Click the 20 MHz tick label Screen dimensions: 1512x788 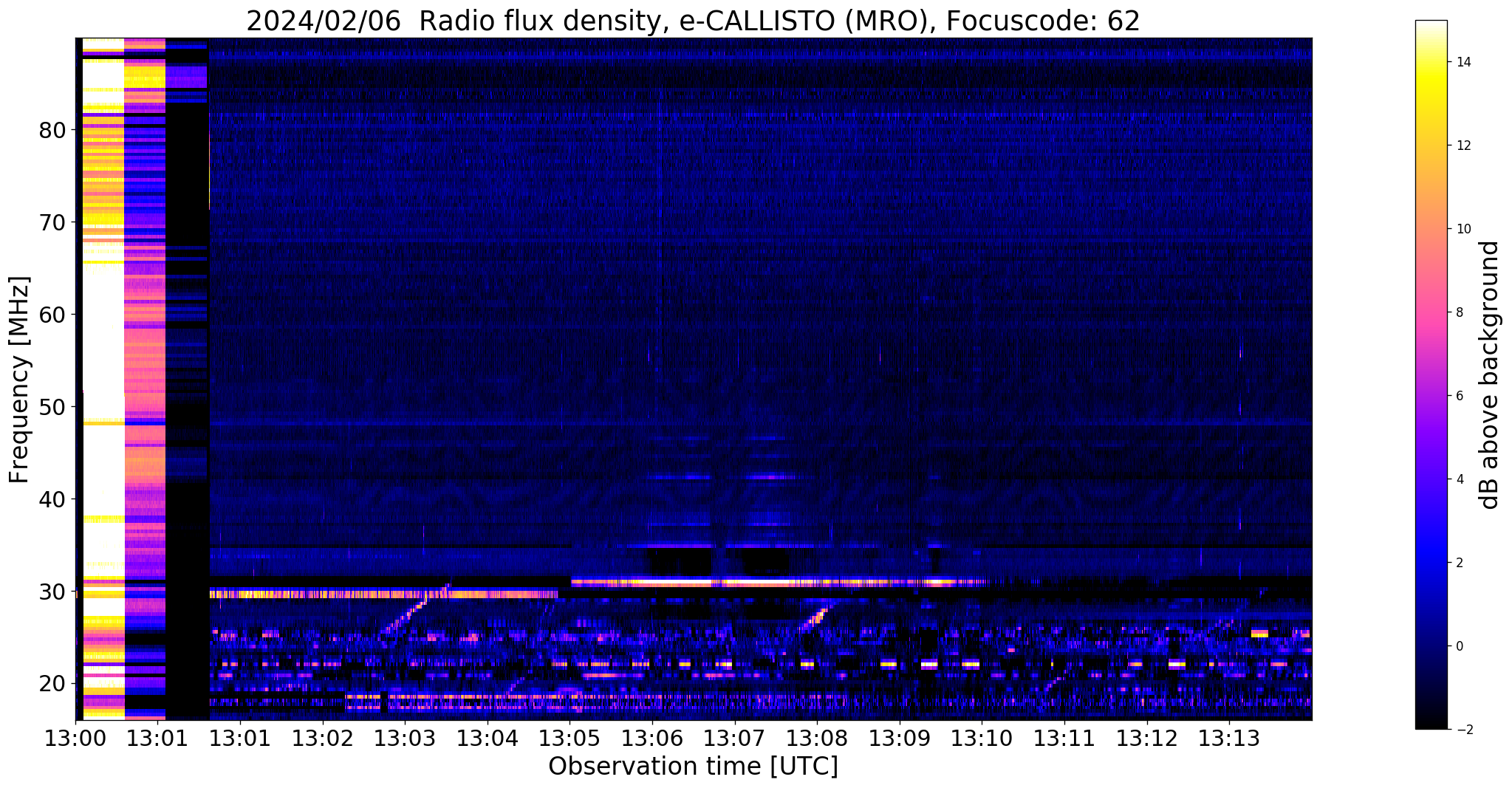click(52, 684)
